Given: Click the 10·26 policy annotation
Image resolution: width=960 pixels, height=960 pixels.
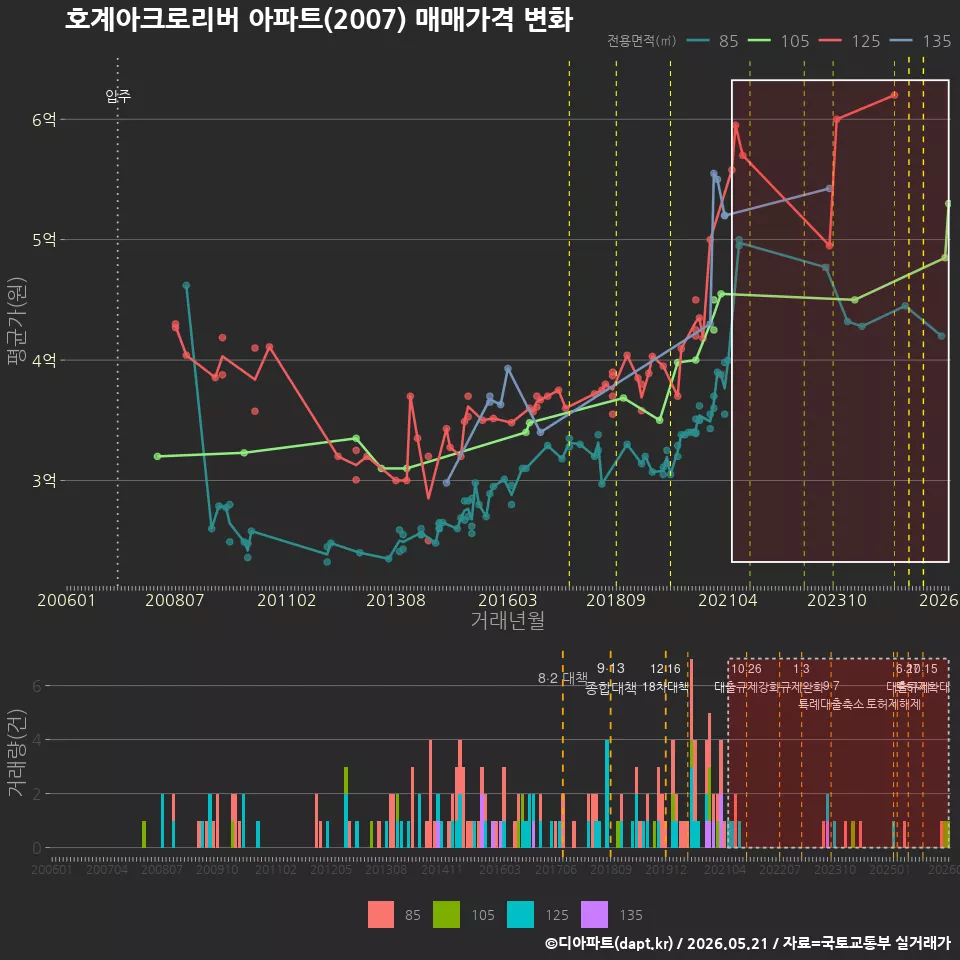Looking at the screenshot, I should click(746, 669).
